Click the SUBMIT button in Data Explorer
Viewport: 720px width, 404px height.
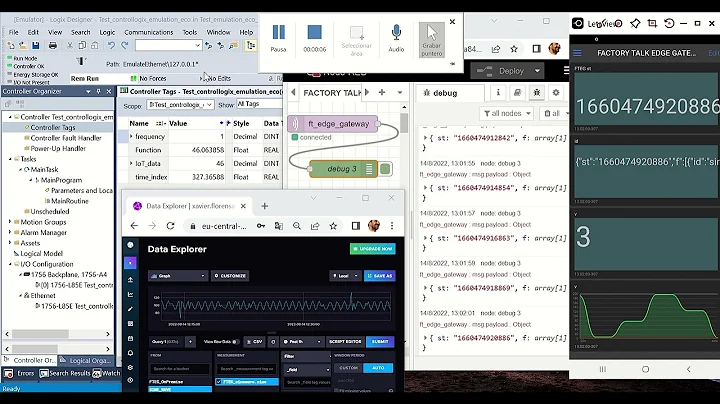(380, 342)
